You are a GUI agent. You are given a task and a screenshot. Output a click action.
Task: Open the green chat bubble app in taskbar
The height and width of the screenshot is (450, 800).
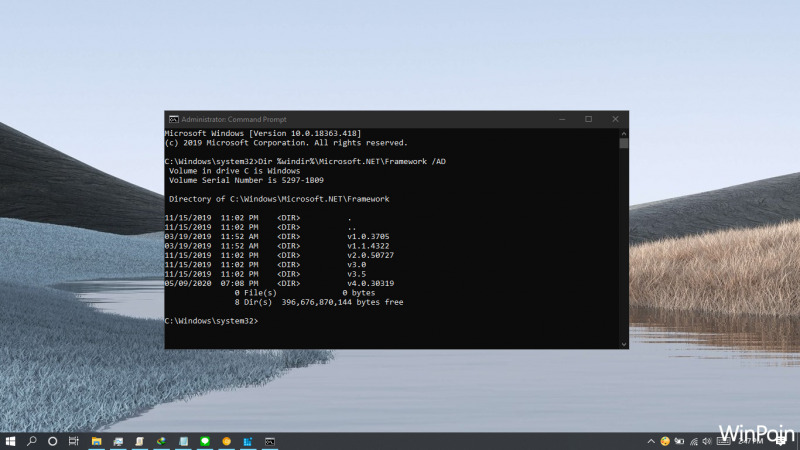point(205,441)
